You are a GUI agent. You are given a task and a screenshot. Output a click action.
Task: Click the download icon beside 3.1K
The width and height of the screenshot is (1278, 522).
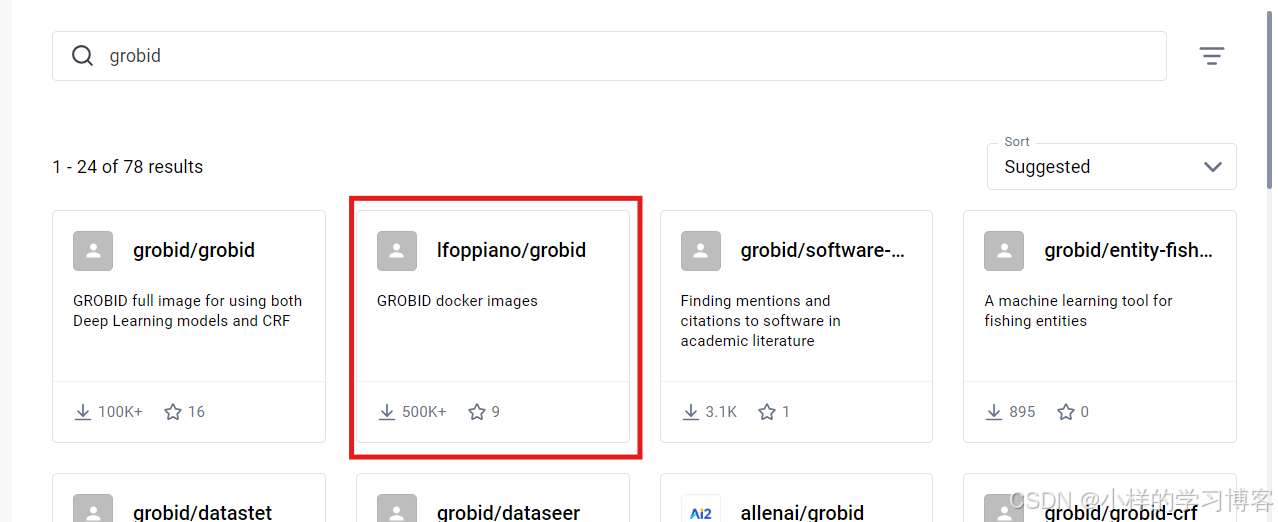coord(691,412)
